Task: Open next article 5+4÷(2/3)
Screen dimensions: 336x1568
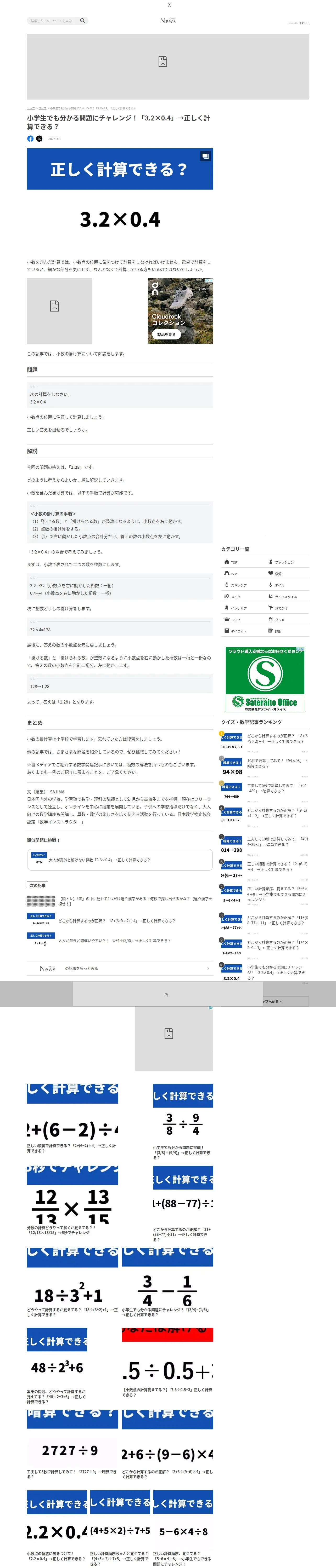Action: click(x=120, y=941)
